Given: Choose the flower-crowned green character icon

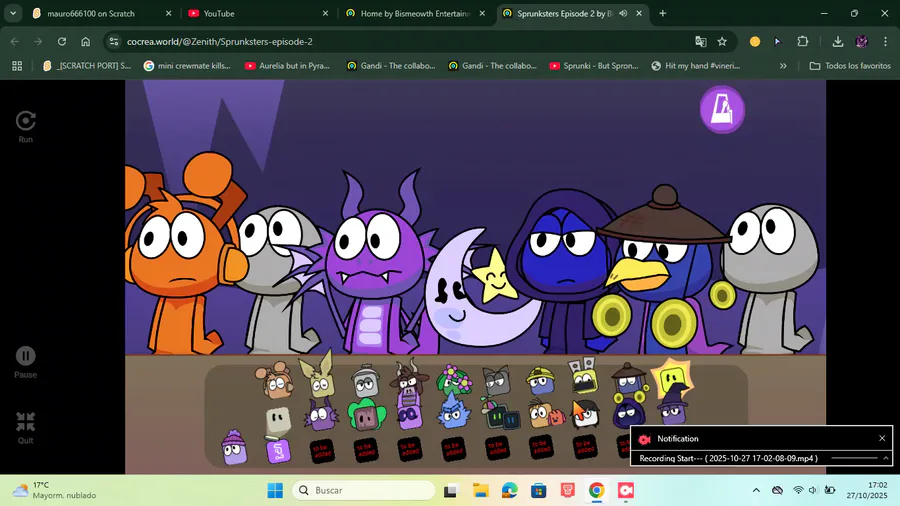Looking at the screenshot, I should (x=453, y=380).
